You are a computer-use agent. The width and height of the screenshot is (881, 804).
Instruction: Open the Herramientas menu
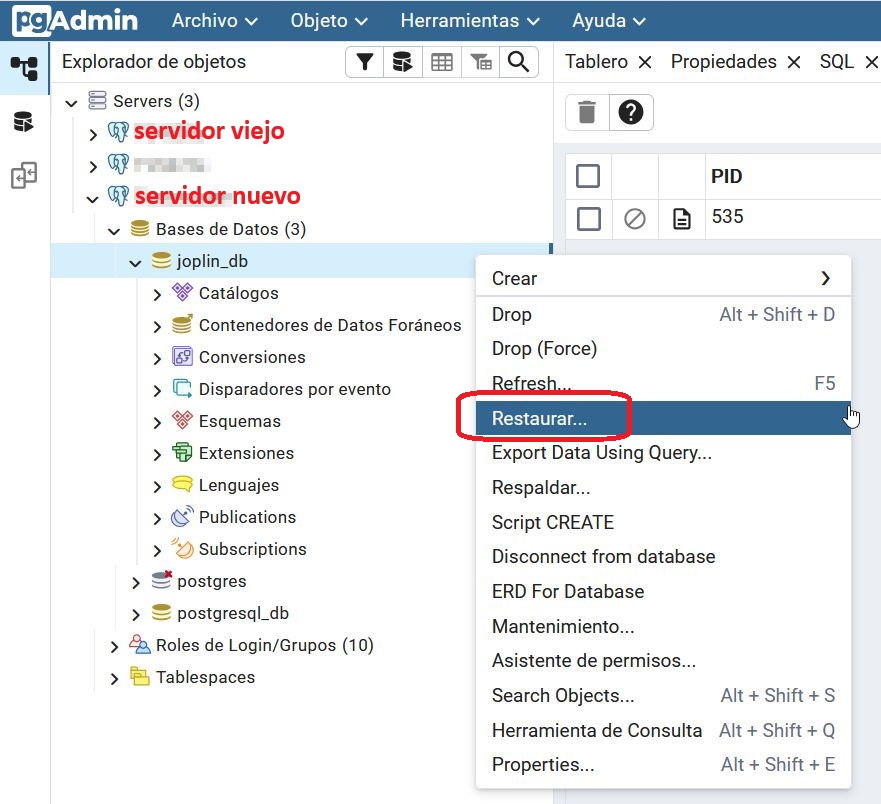[x=469, y=21]
